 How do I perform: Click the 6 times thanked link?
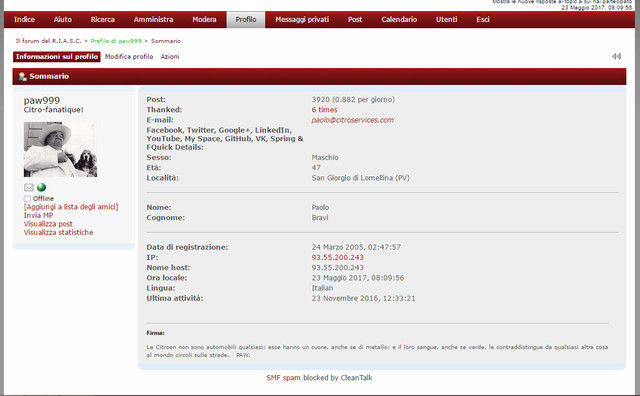[x=324, y=110]
